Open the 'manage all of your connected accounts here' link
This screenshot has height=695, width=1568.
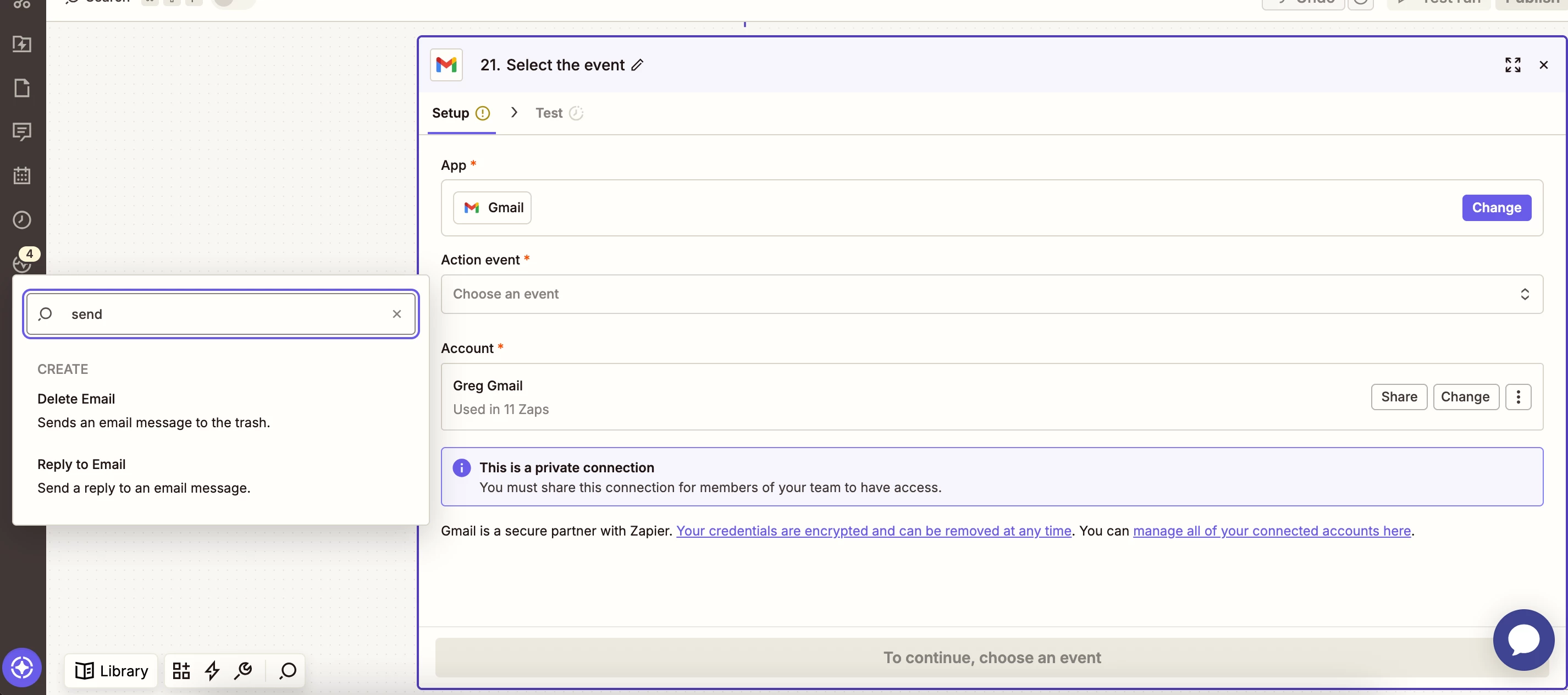pos(1271,531)
